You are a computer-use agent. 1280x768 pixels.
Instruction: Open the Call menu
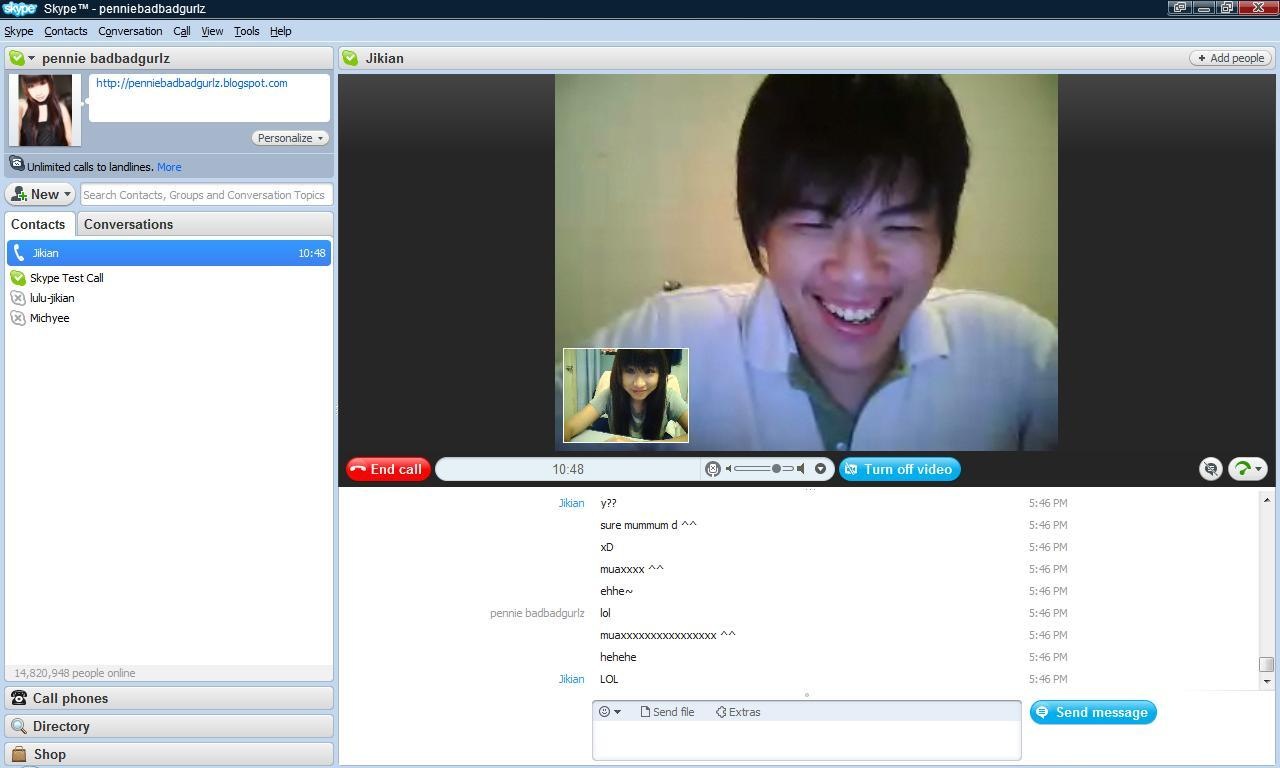point(181,31)
